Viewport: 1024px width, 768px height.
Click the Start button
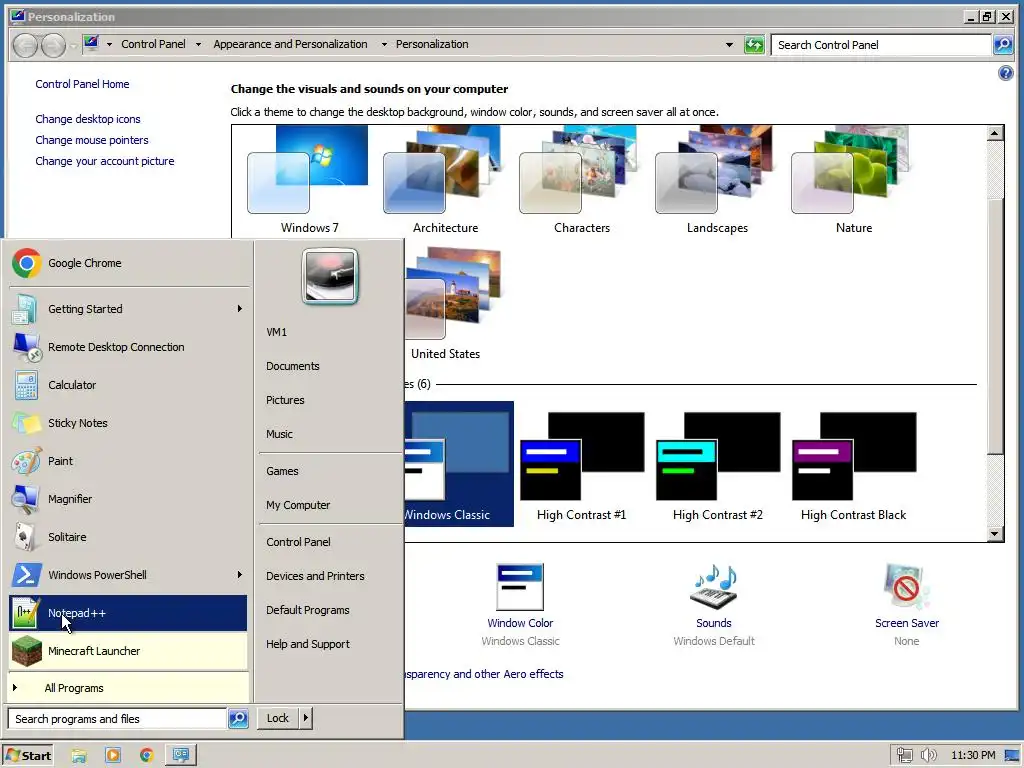tap(28, 756)
